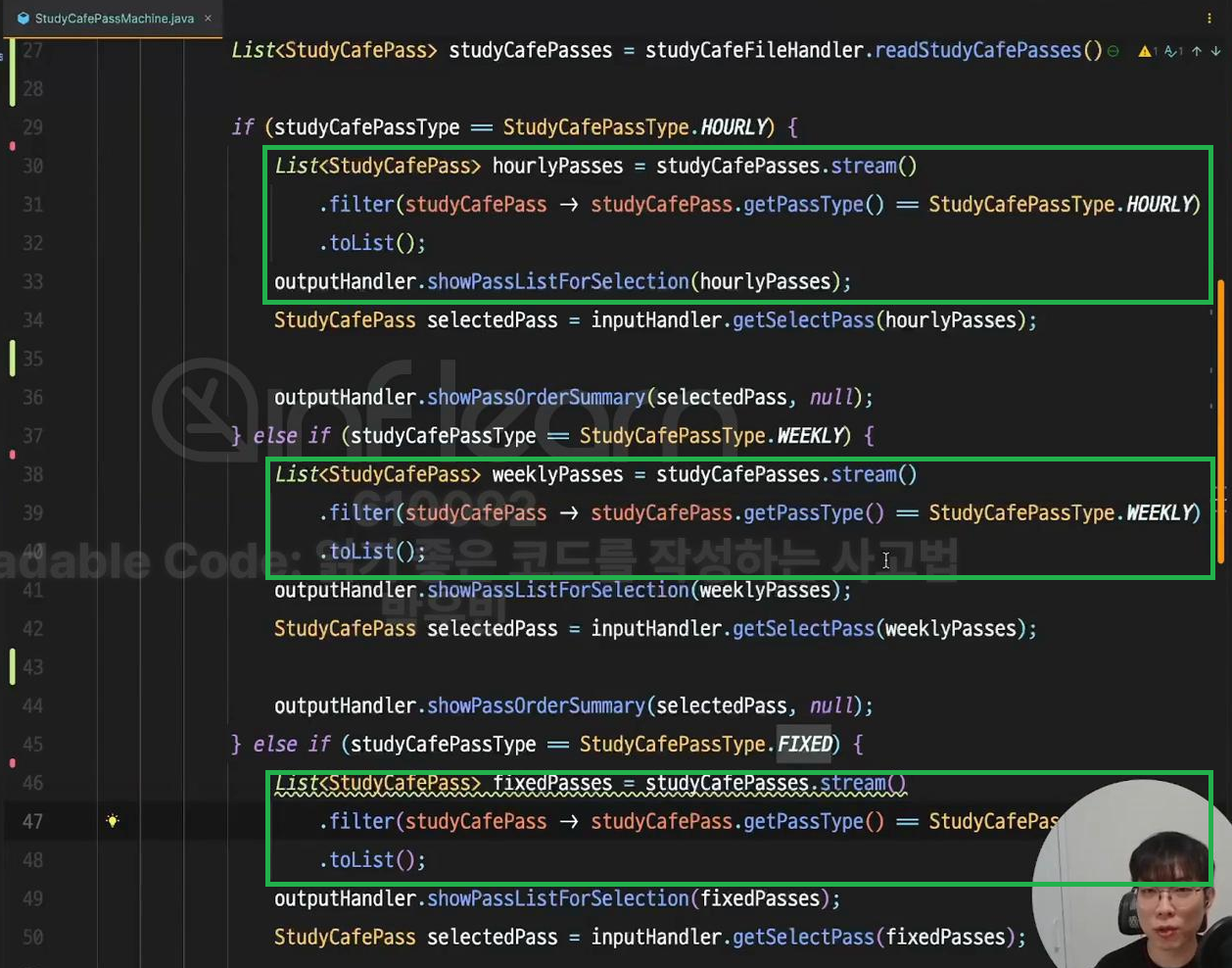Click 'inputHandler' on line 50

(x=656, y=938)
